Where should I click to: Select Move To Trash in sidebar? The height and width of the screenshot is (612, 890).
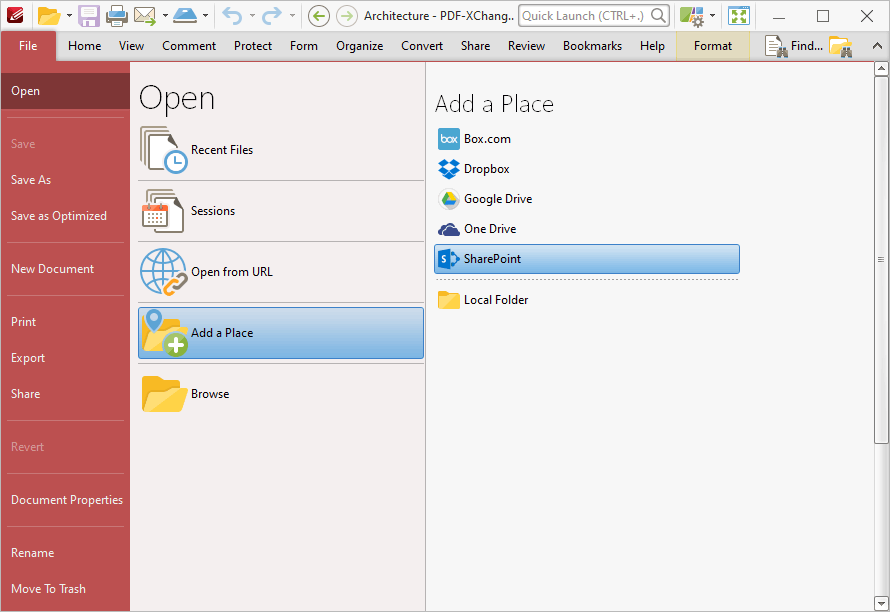tap(65, 589)
